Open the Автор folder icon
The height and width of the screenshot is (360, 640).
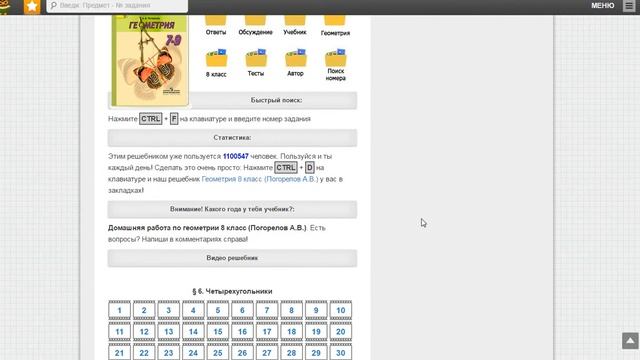point(296,58)
